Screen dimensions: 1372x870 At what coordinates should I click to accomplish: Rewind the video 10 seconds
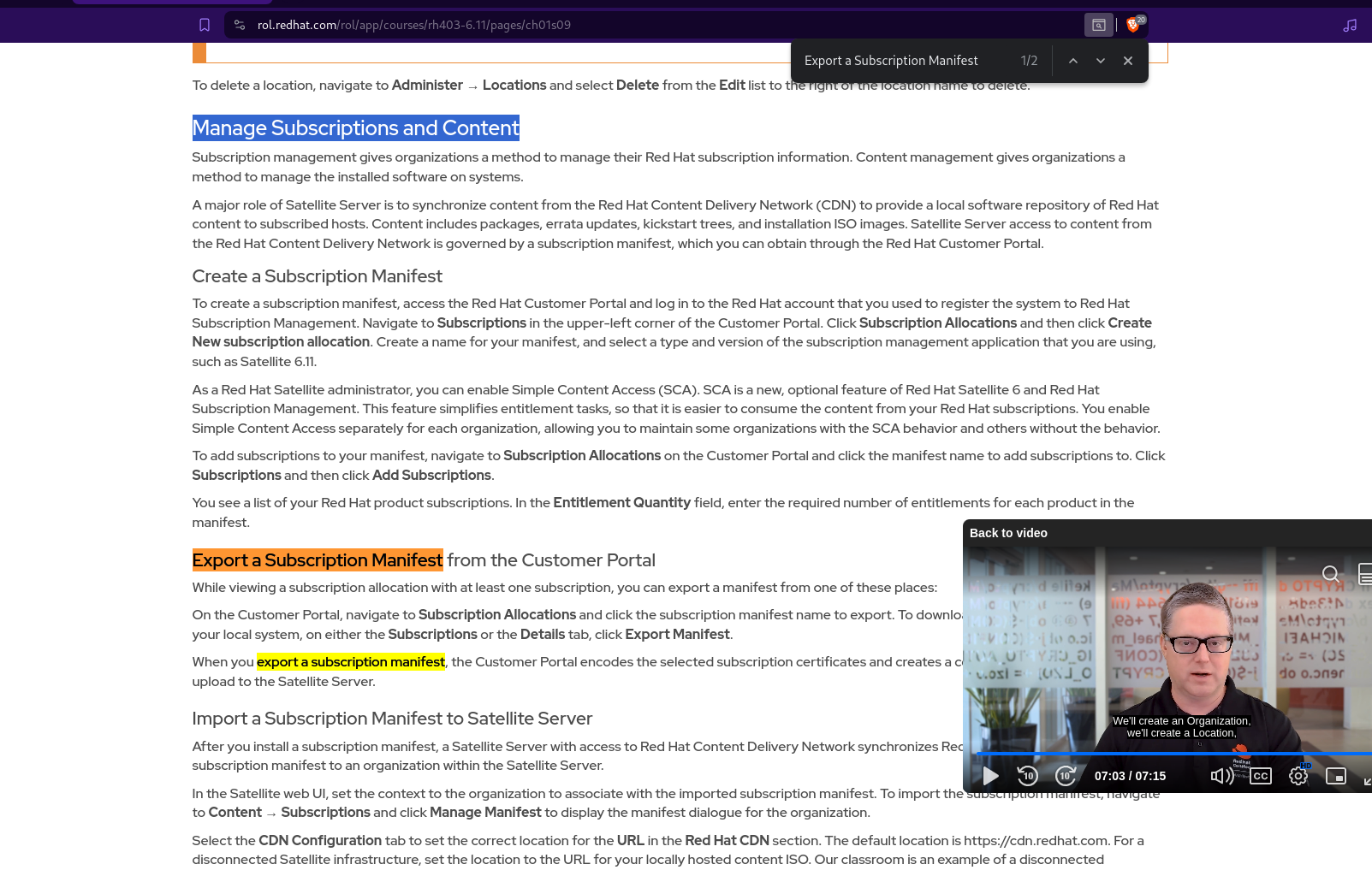pyautogui.click(x=1028, y=776)
